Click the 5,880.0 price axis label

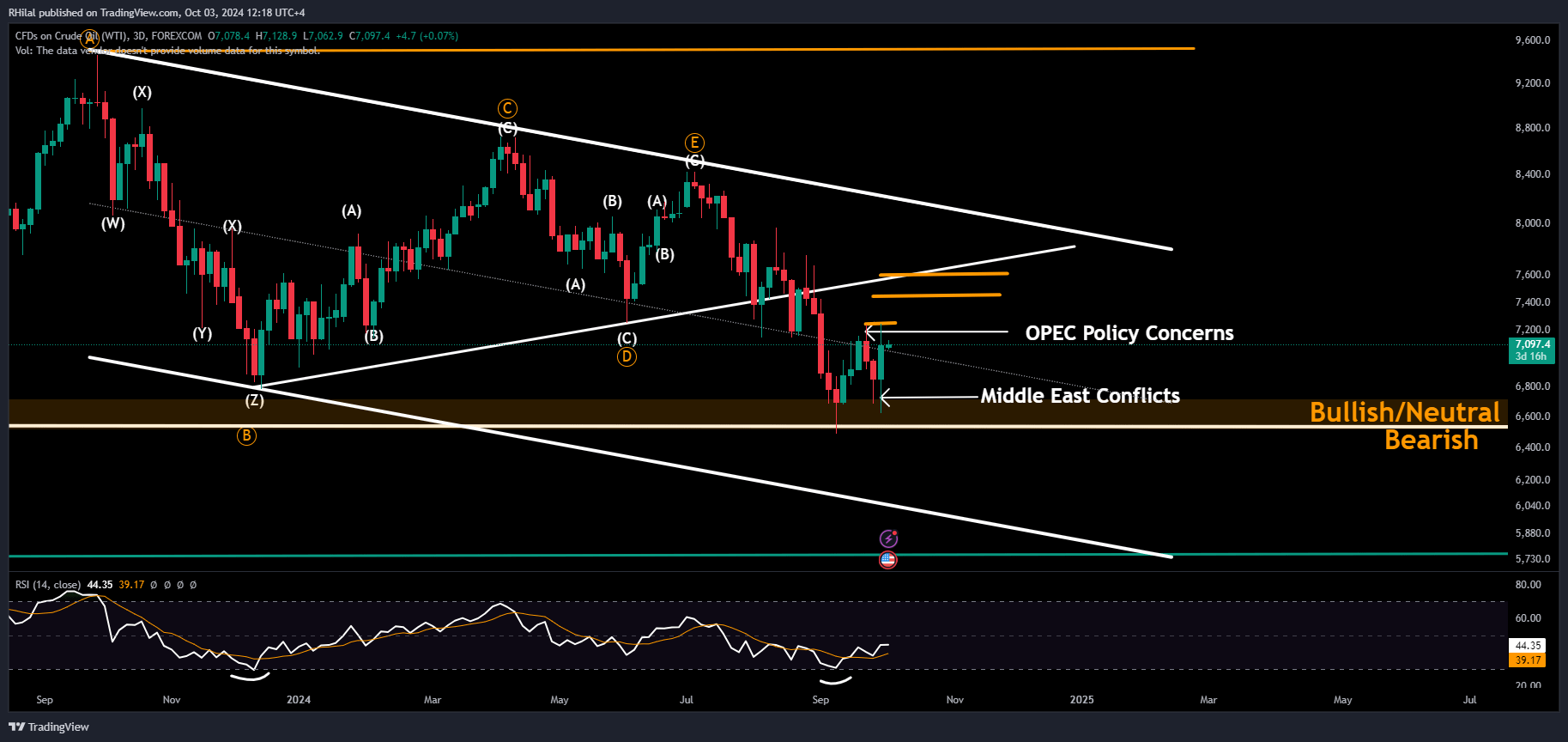click(1533, 533)
